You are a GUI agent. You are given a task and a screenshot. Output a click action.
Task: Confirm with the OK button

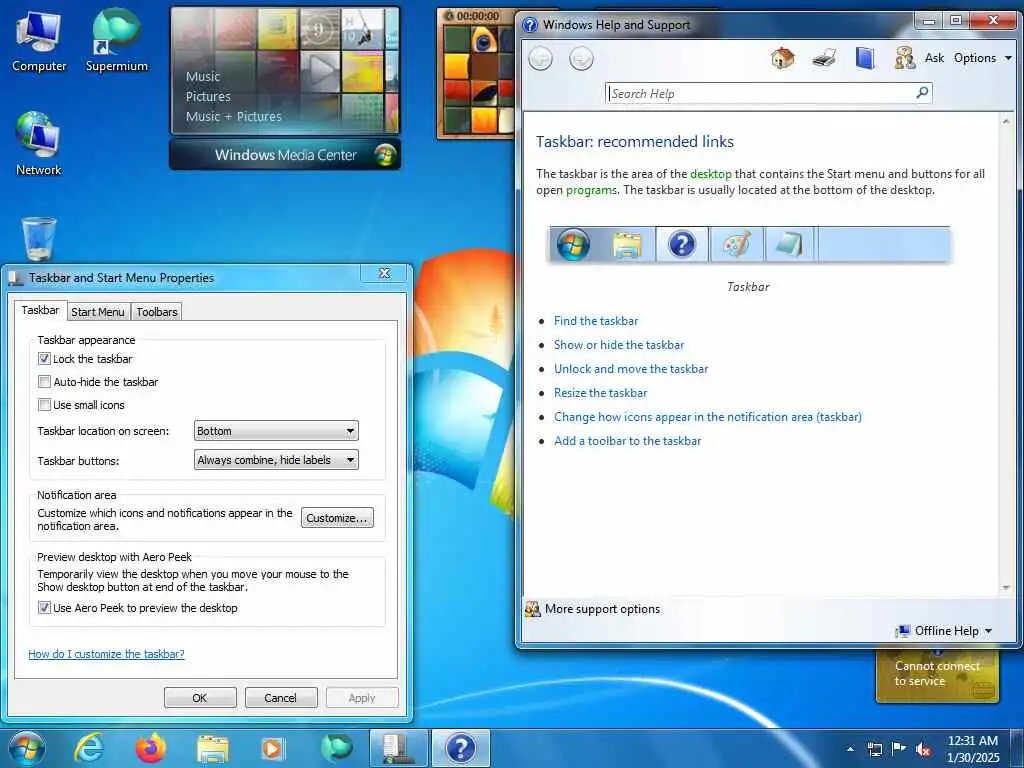click(200, 697)
